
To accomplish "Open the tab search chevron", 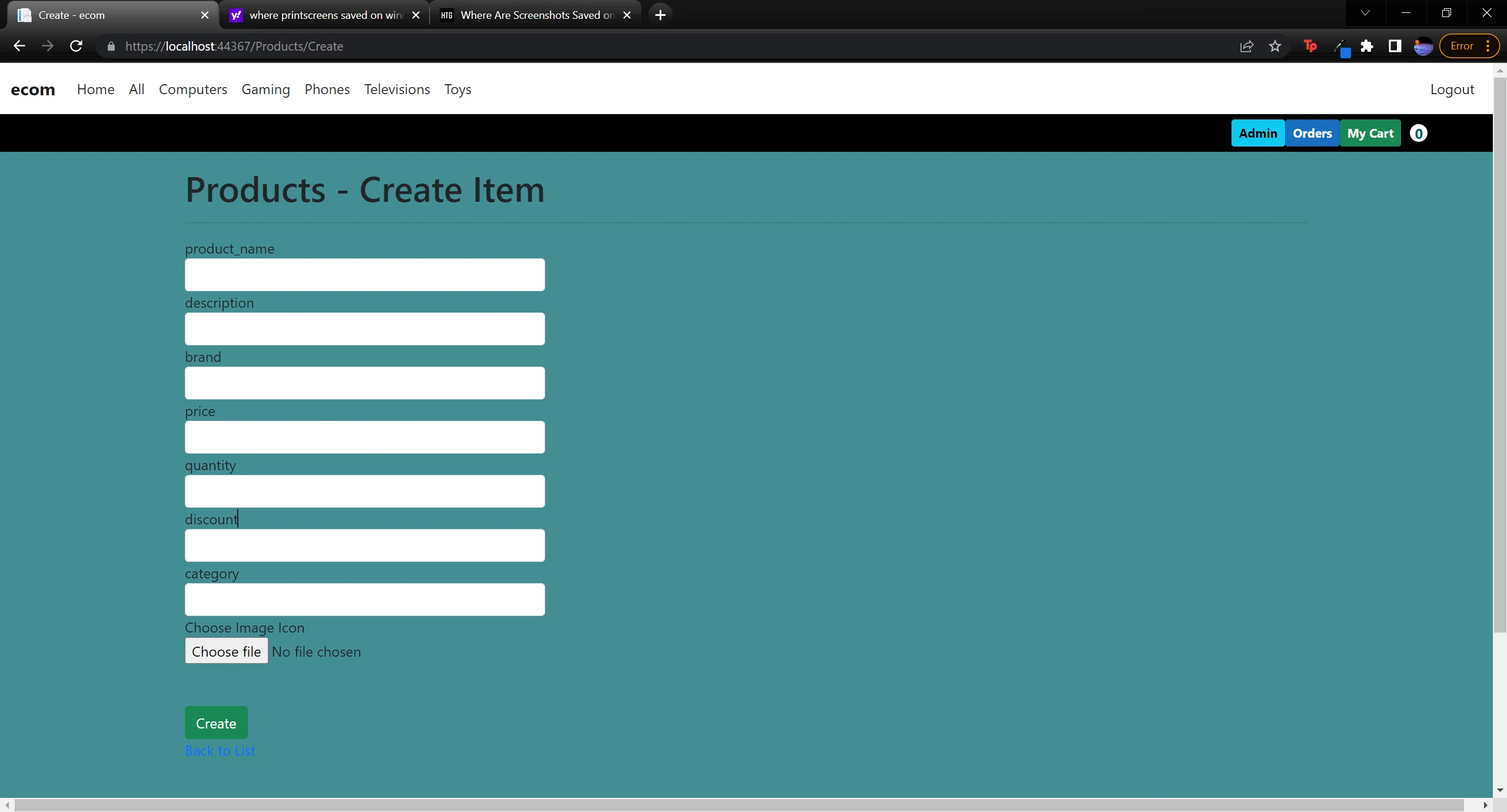I will click(x=1365, y=12).
